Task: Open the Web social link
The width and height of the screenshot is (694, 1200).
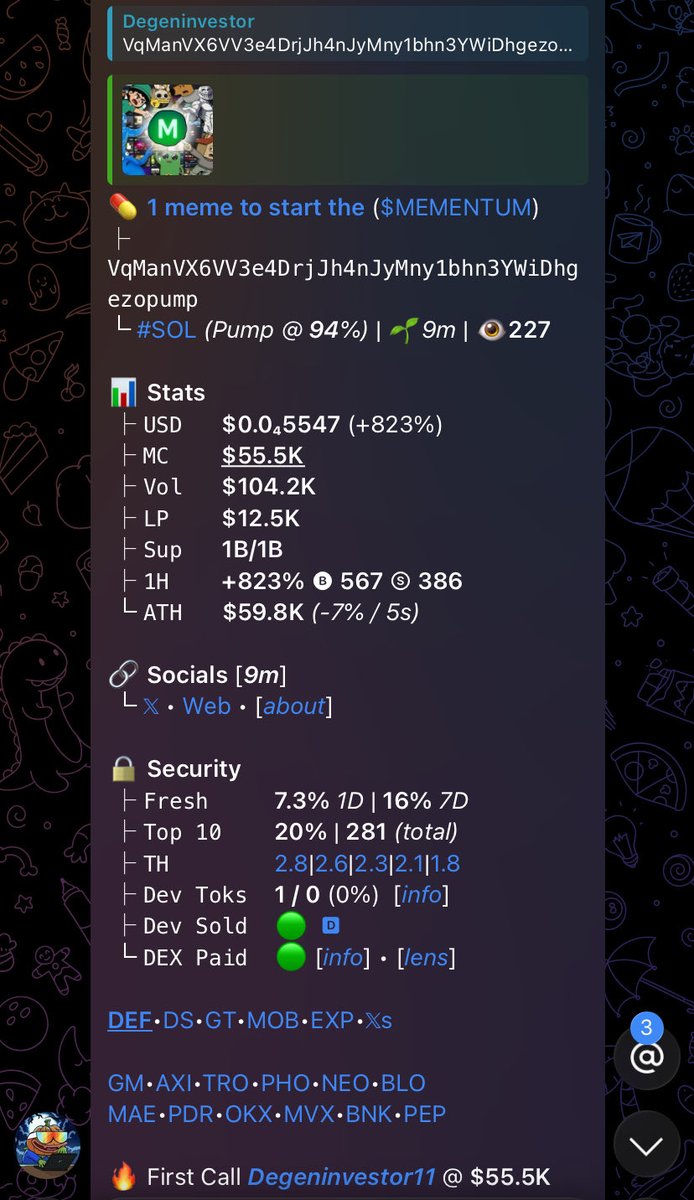Action: tap(207, 706)
